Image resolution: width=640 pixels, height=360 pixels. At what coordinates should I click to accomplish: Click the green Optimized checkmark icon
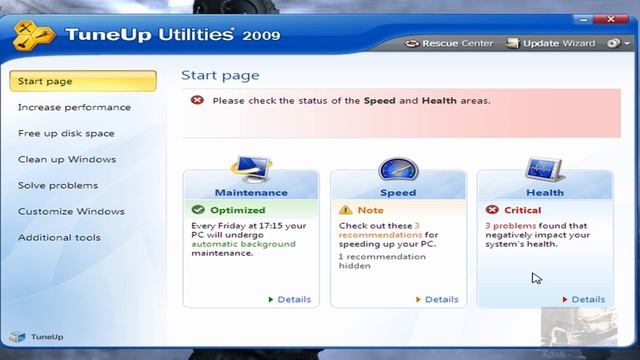[x=198, y=210]
